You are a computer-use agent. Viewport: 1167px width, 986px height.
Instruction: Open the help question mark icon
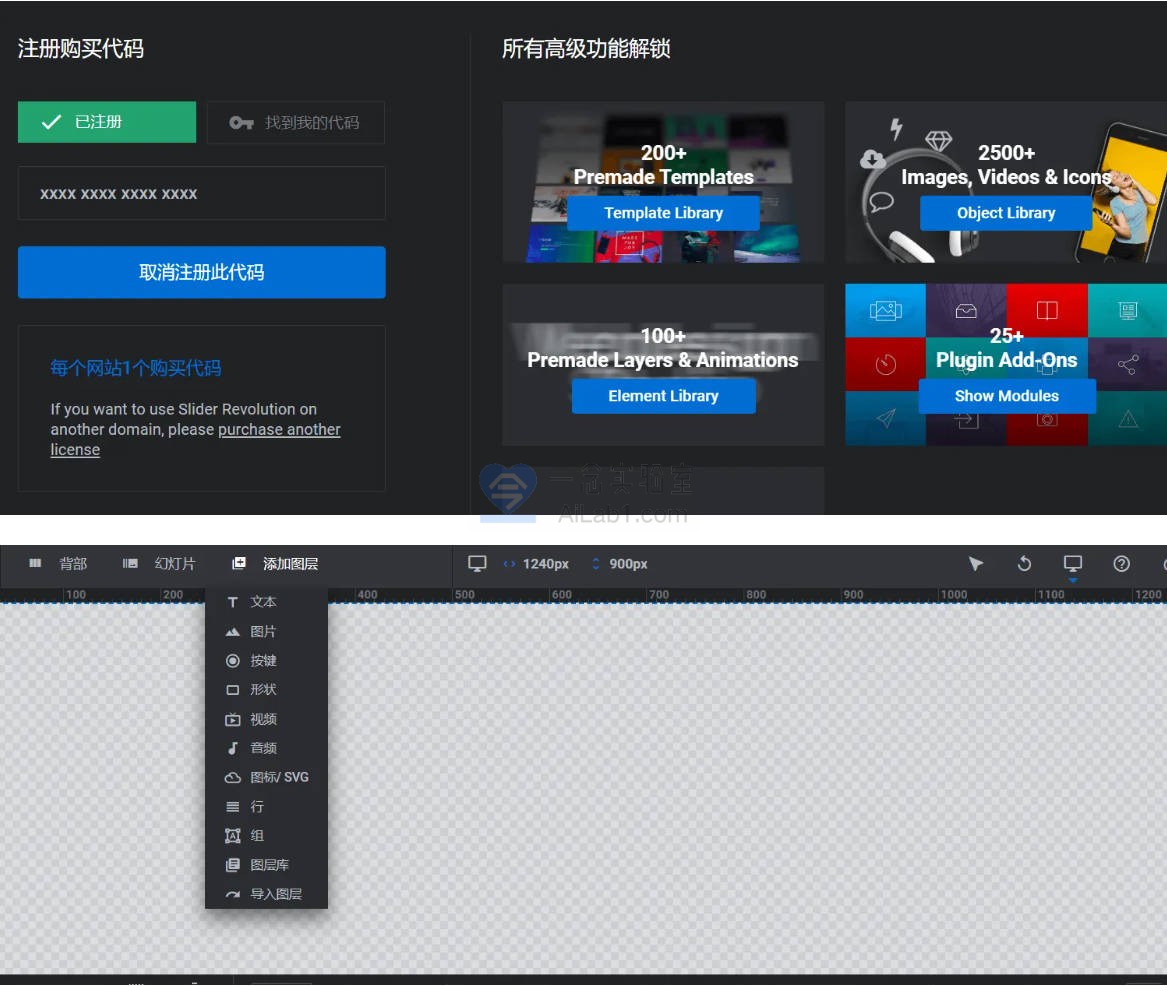click(x=1122, y=564)
